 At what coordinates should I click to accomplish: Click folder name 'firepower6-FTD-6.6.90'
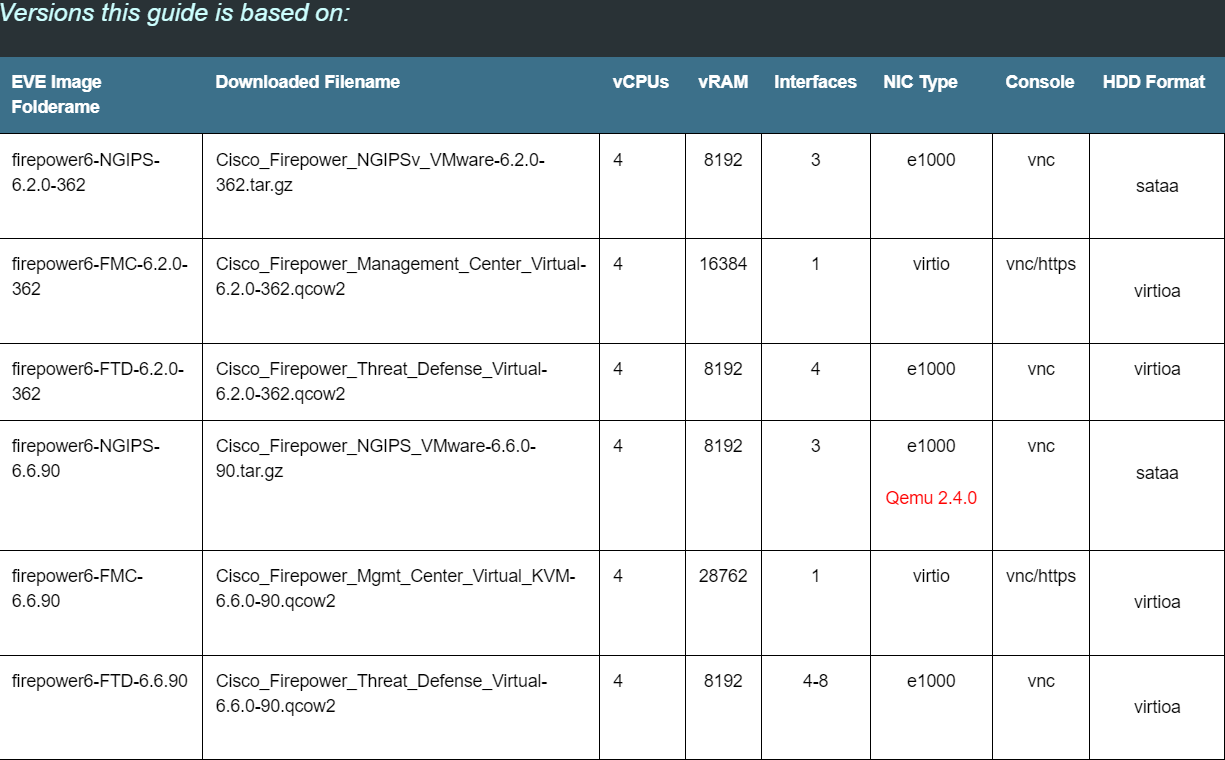100,681
